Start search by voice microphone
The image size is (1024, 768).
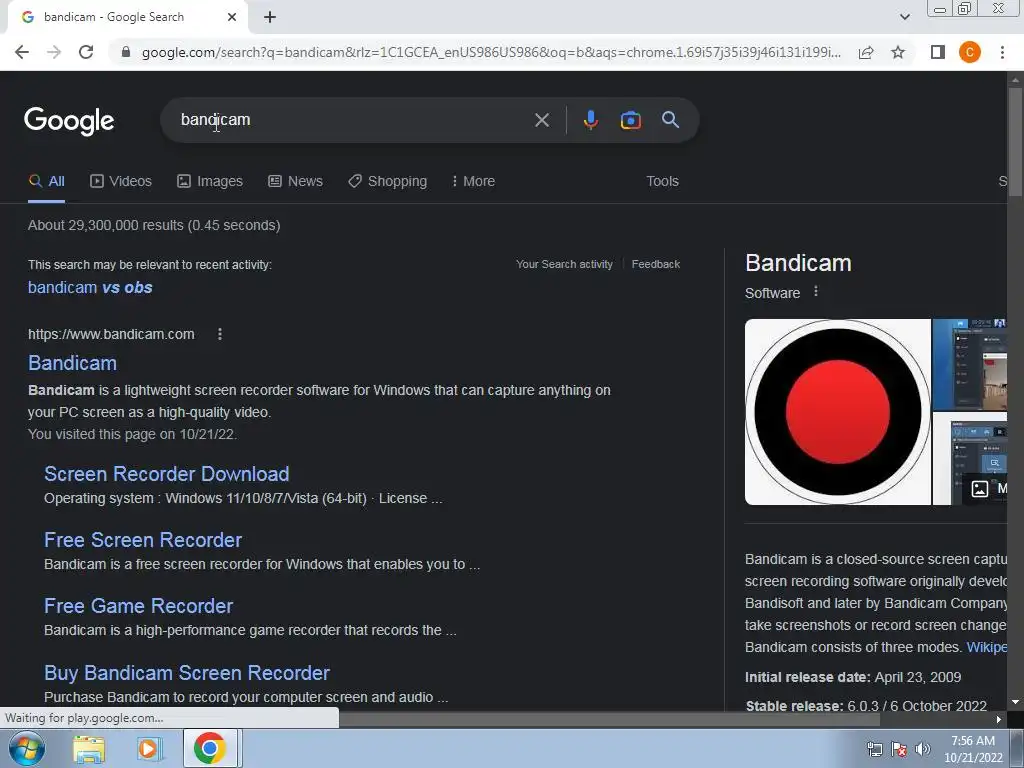tap(590, 120)
